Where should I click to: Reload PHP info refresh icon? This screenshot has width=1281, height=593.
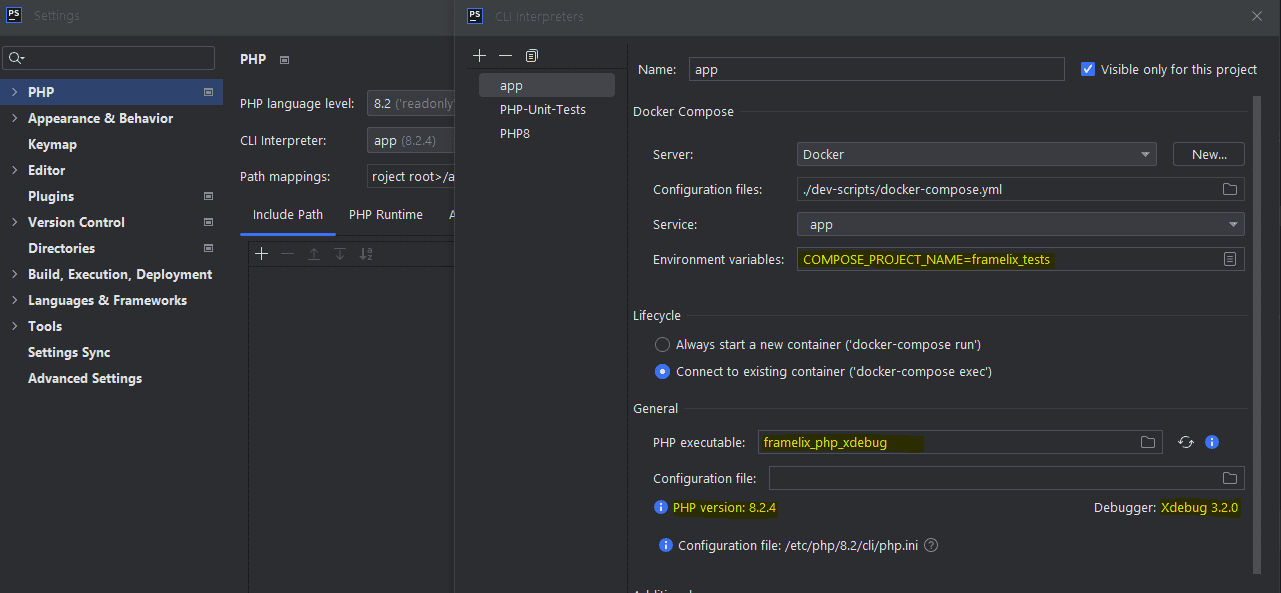click(x=1186, y=442)
